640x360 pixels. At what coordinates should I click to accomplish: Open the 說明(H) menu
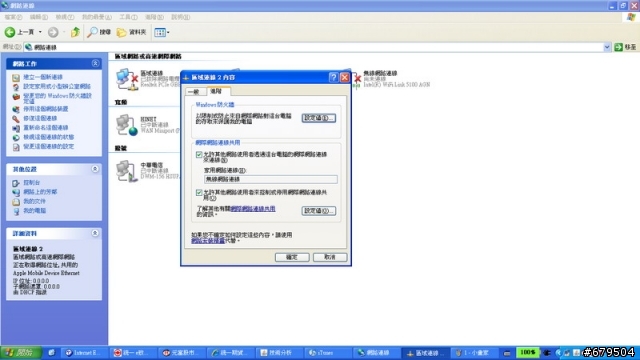click(x=180, y=17)
